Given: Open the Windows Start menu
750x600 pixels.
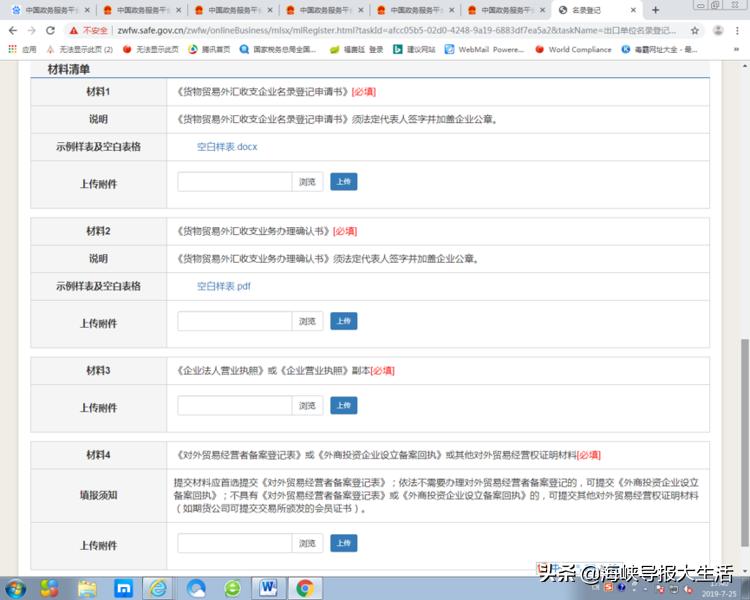Looking at the screenshot, I should coord(15,589).
